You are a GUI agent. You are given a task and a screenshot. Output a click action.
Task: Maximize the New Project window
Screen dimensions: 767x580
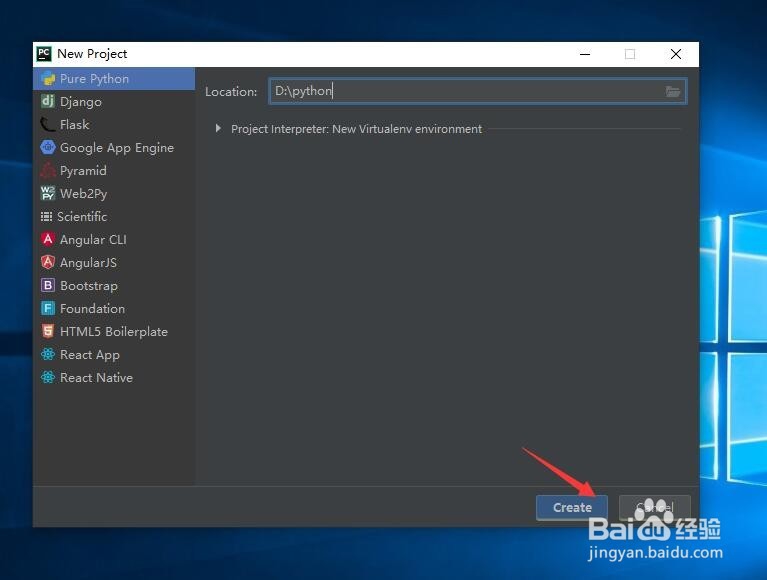[630, 54]
